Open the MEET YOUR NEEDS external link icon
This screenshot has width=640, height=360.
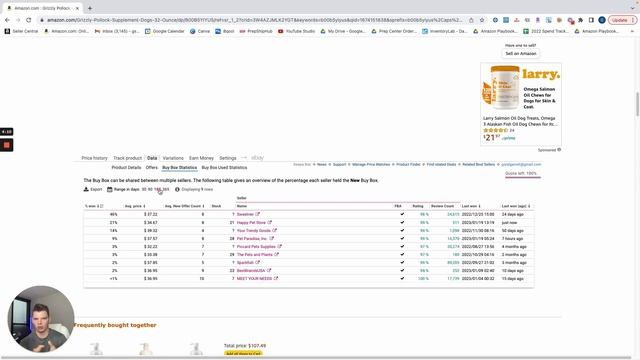tap(276, 278)
